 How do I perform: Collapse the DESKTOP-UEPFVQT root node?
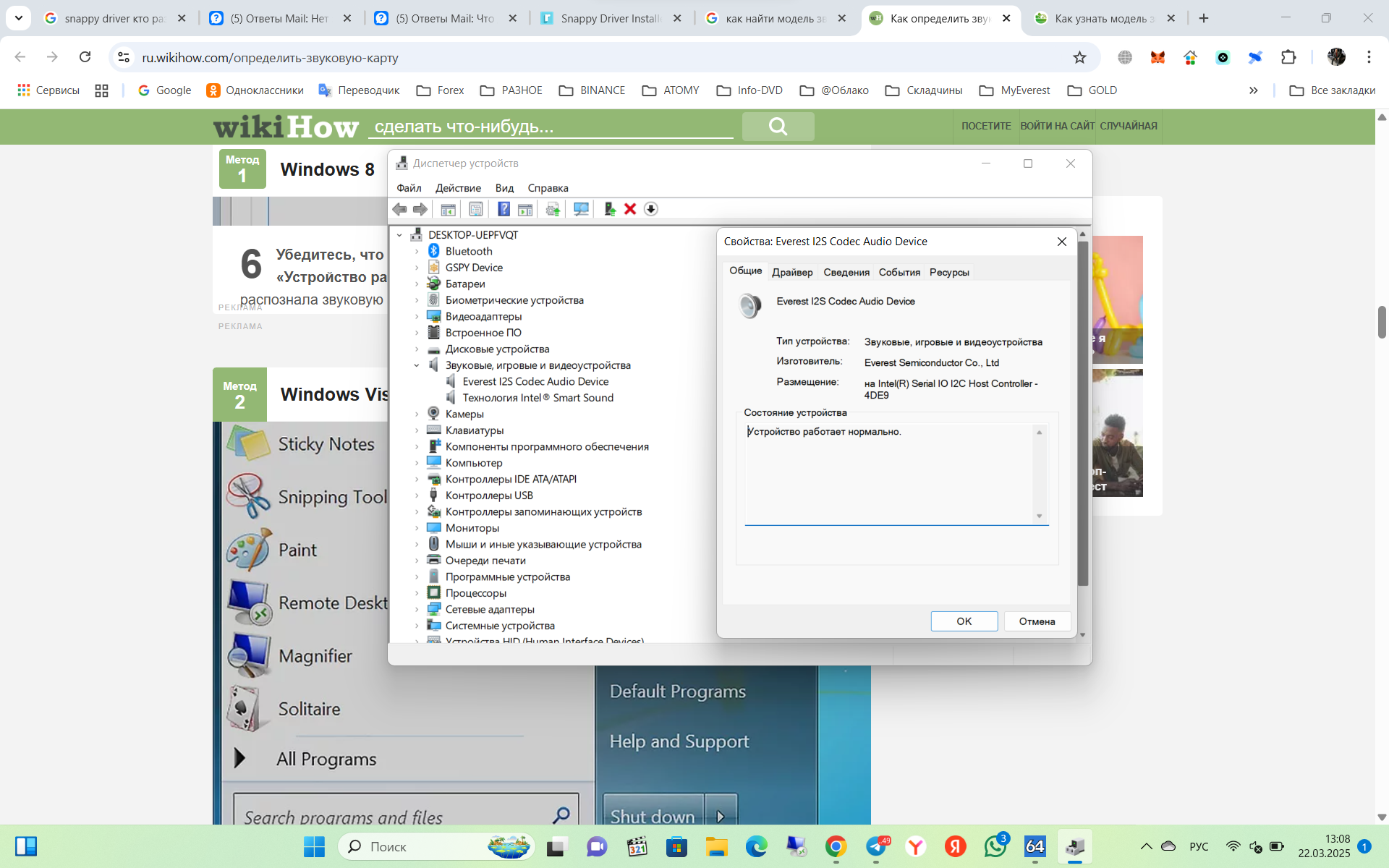(399, 235)
